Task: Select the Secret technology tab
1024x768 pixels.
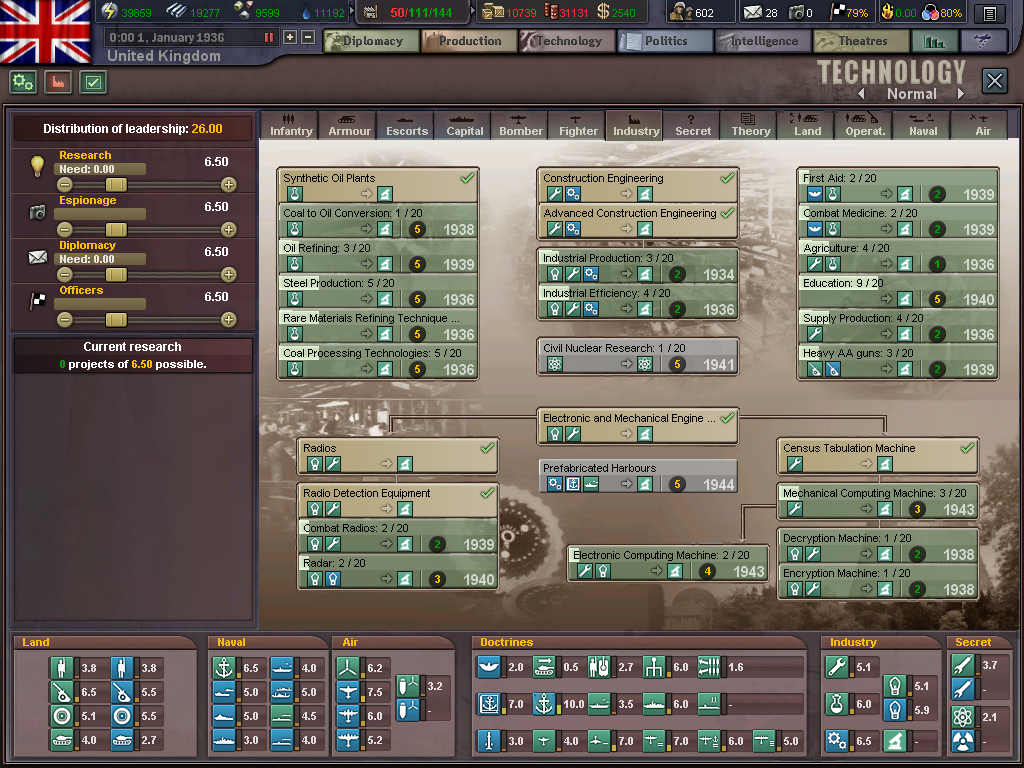Action: click(x=693, y=125)
